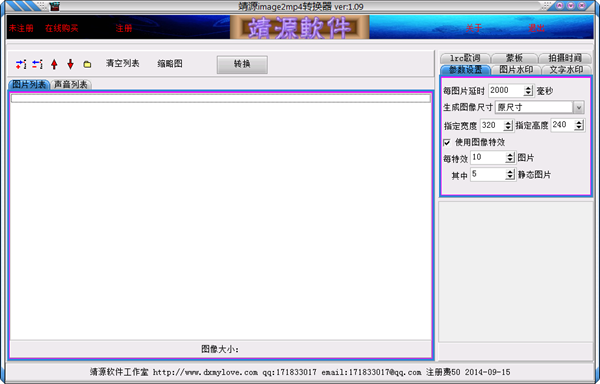Decrease 指定高度 with down arrow
This screenshot has height=384, width=600.
[x=579, y=127]
